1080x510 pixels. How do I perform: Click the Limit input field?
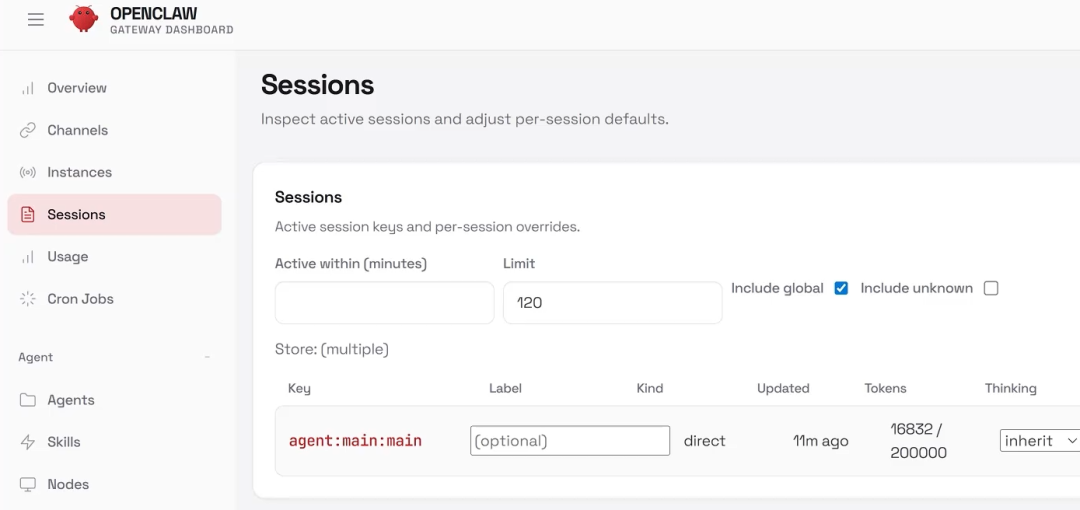tap(612, 302)
